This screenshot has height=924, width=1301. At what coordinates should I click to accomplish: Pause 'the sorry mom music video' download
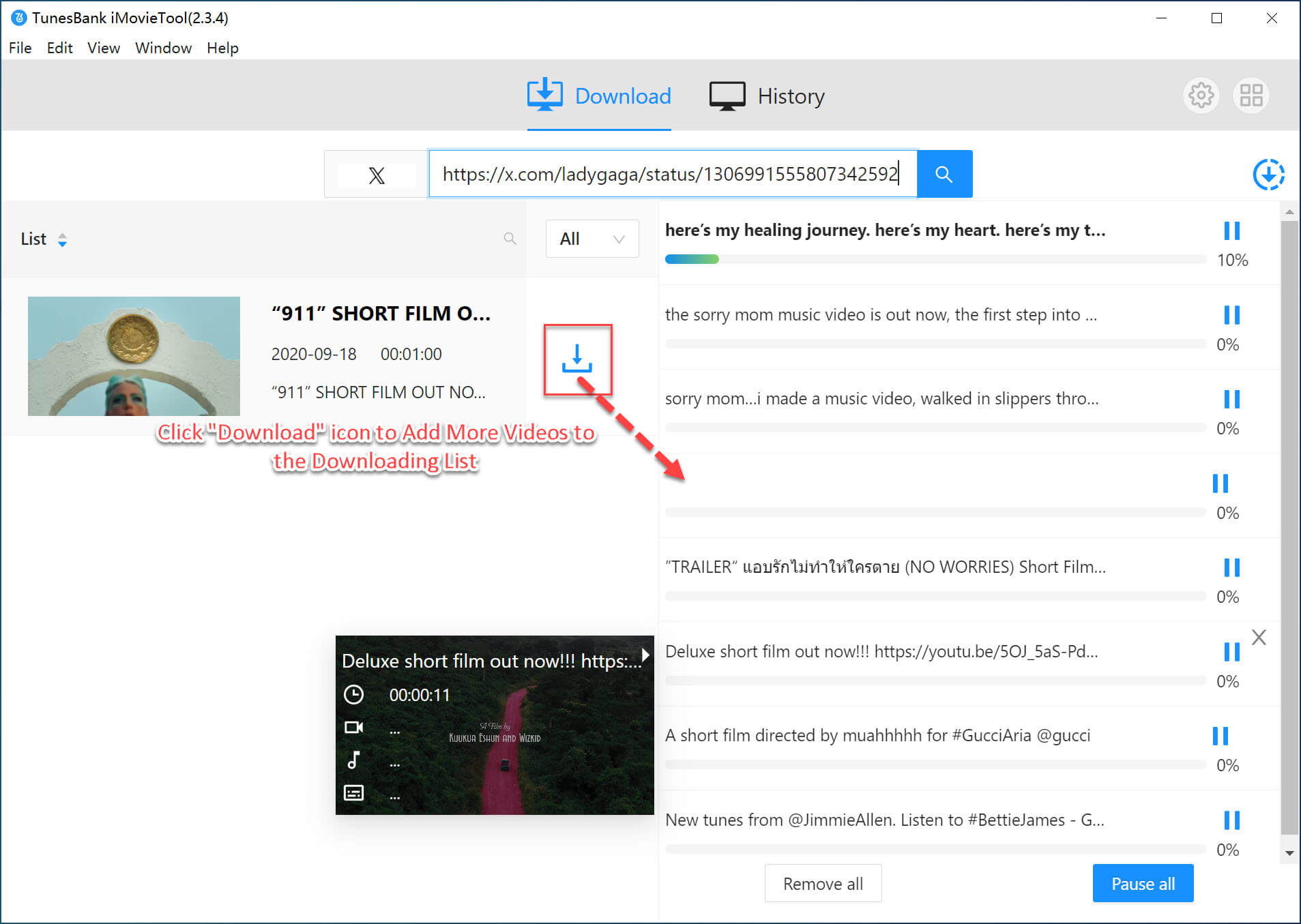coord(1231,315)
